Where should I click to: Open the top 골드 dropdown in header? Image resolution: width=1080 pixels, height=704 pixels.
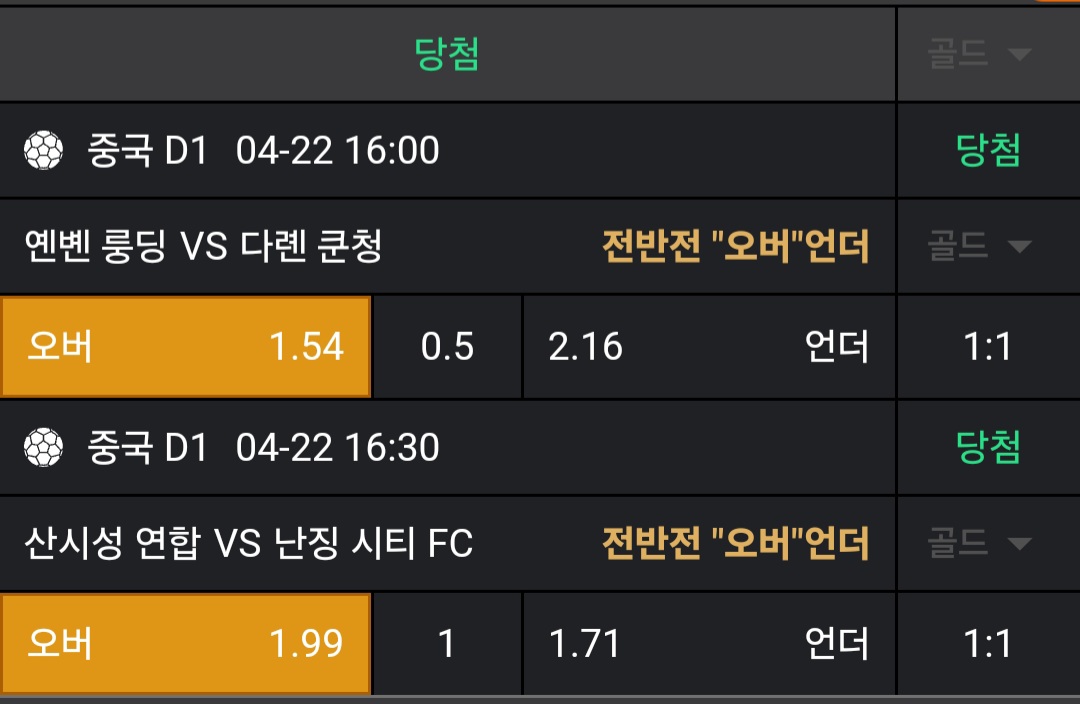click(978, 54)
